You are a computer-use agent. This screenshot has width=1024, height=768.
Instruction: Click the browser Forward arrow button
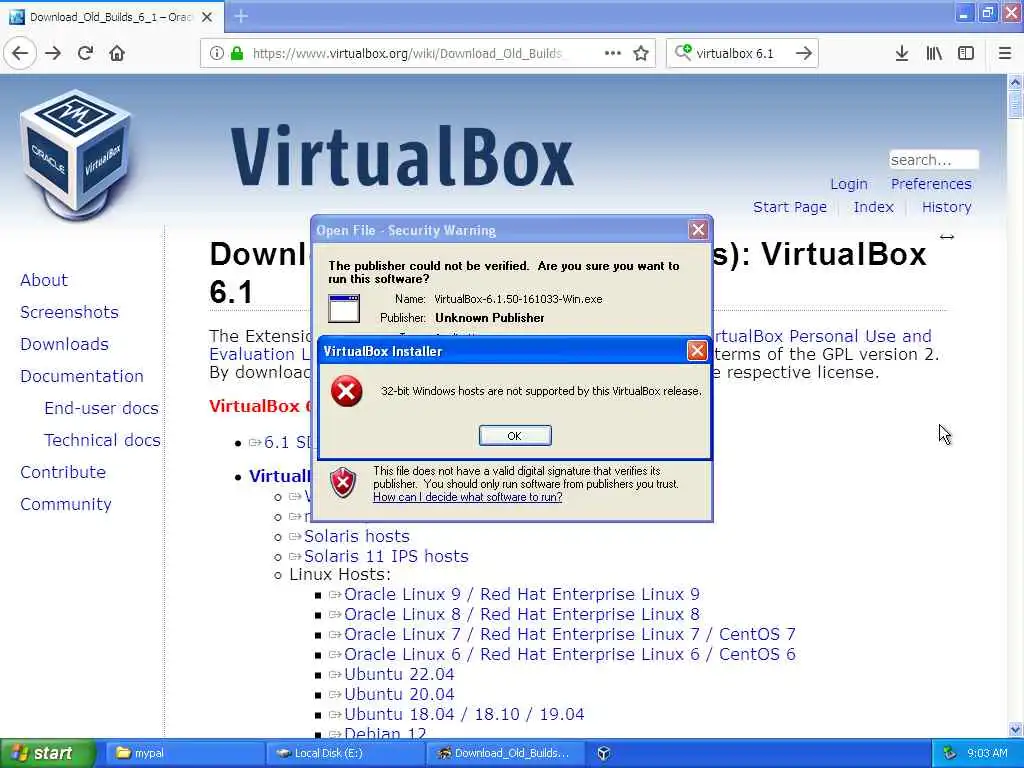(53, 53)
